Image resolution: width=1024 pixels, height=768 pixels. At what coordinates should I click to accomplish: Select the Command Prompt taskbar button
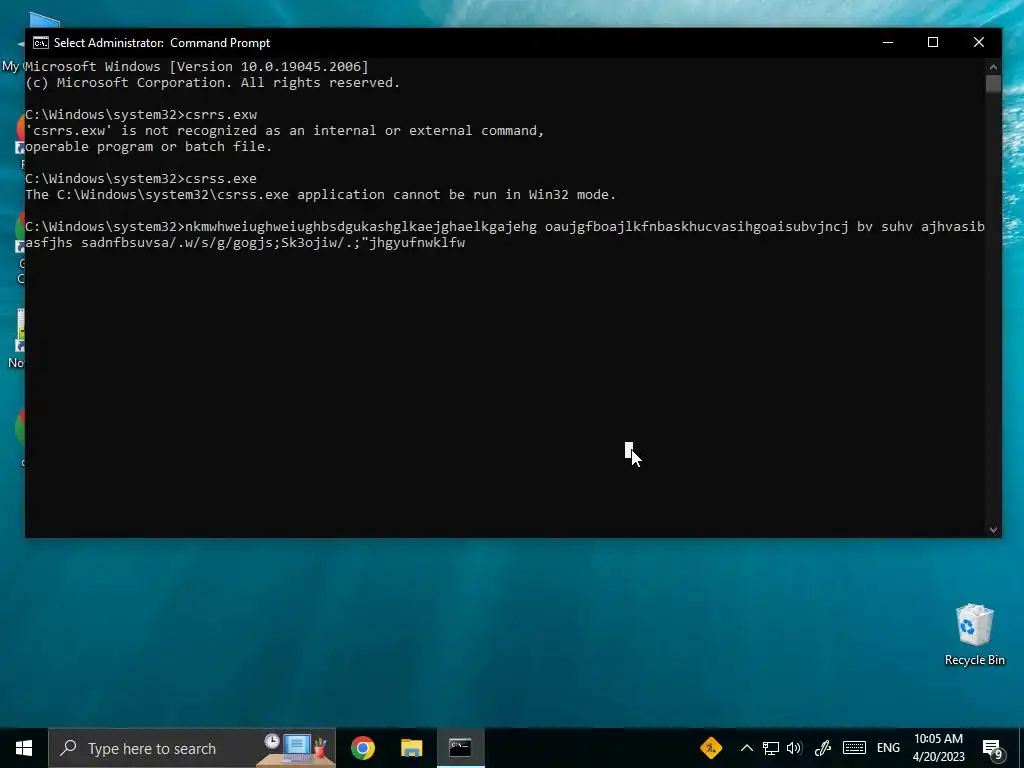coord(460,748)
